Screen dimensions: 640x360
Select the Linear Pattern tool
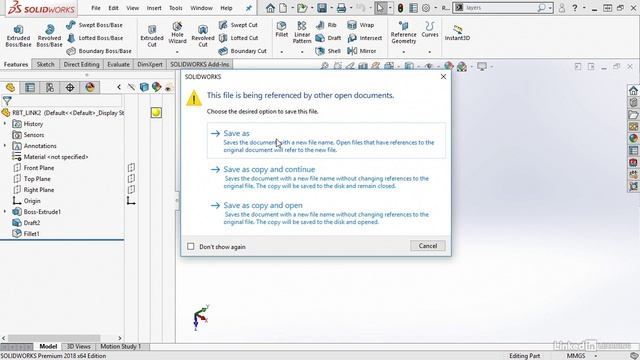pos(302,33)
